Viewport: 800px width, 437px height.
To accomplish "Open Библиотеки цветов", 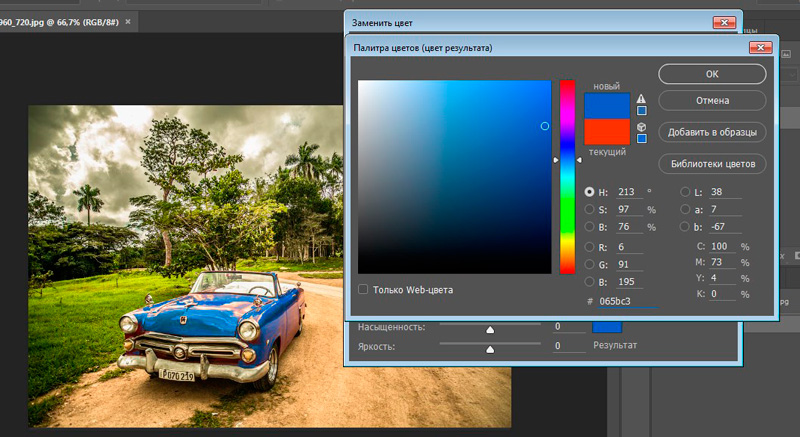I will pos(712,163).
